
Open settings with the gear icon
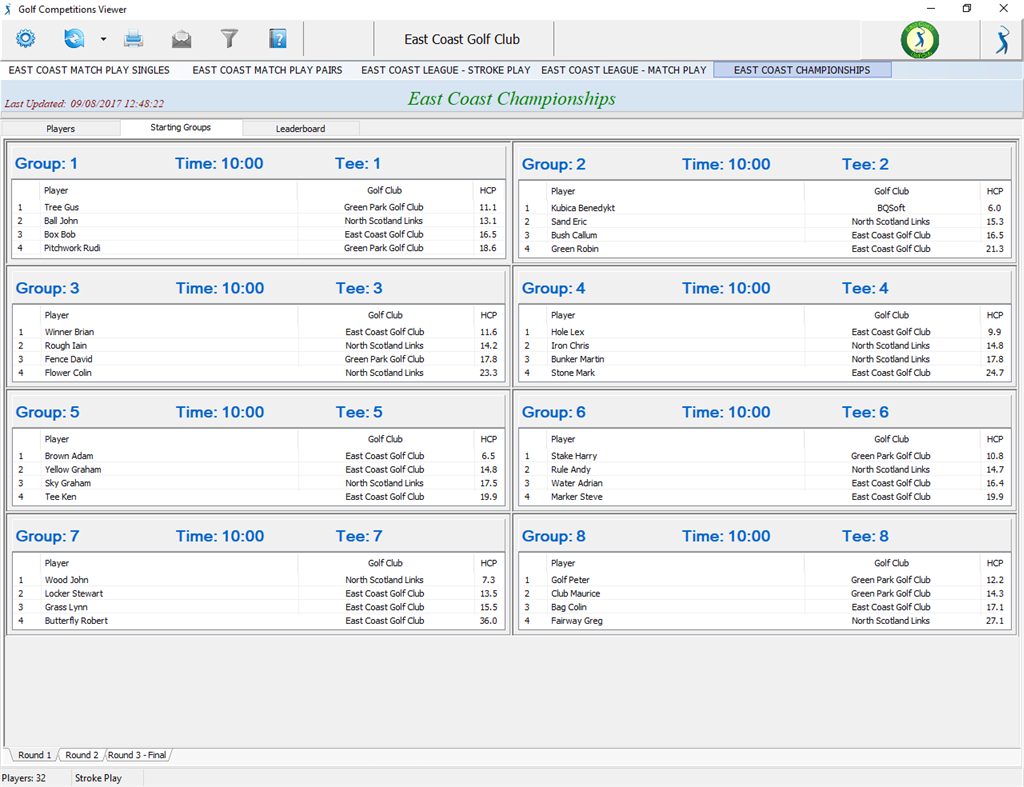click(x=25, y=39)
